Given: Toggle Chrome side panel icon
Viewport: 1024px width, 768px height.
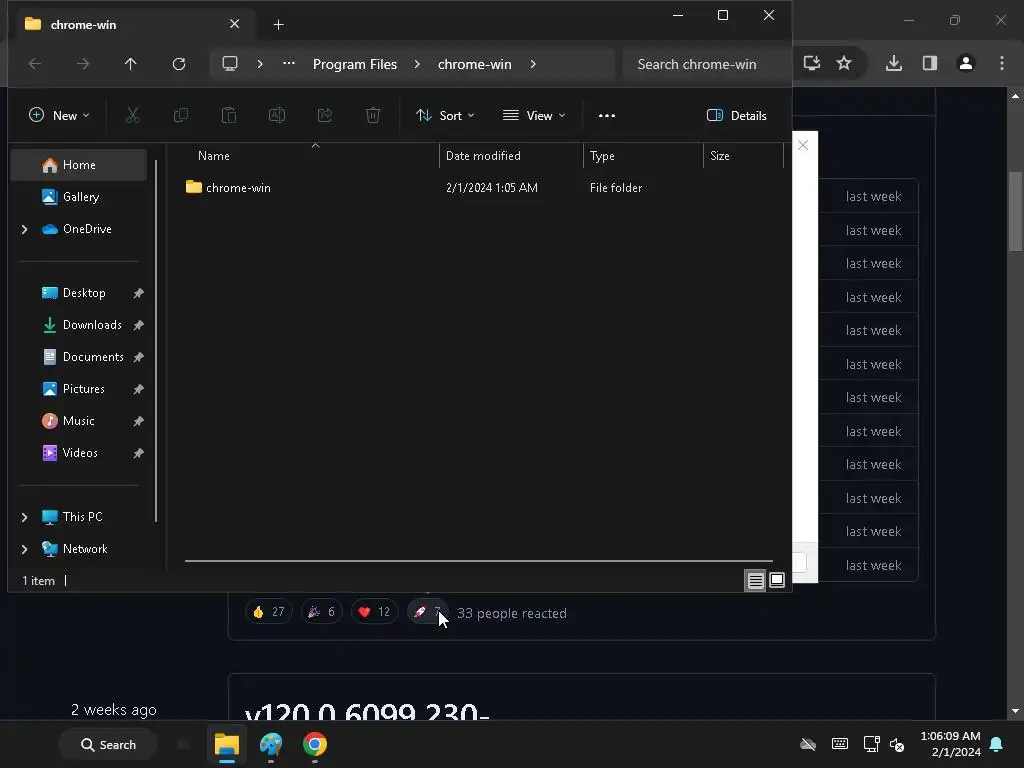Looking at the screenshot, I should [930, 63].
